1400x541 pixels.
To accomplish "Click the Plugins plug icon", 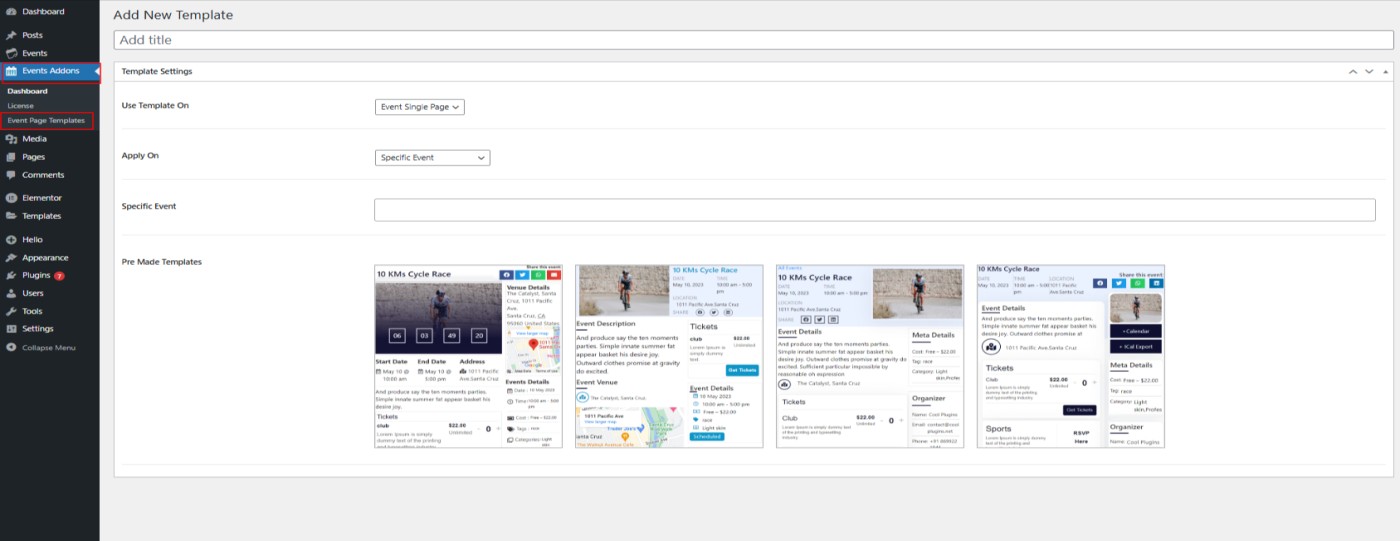I will pyautogui.click(x=11, y=275).
